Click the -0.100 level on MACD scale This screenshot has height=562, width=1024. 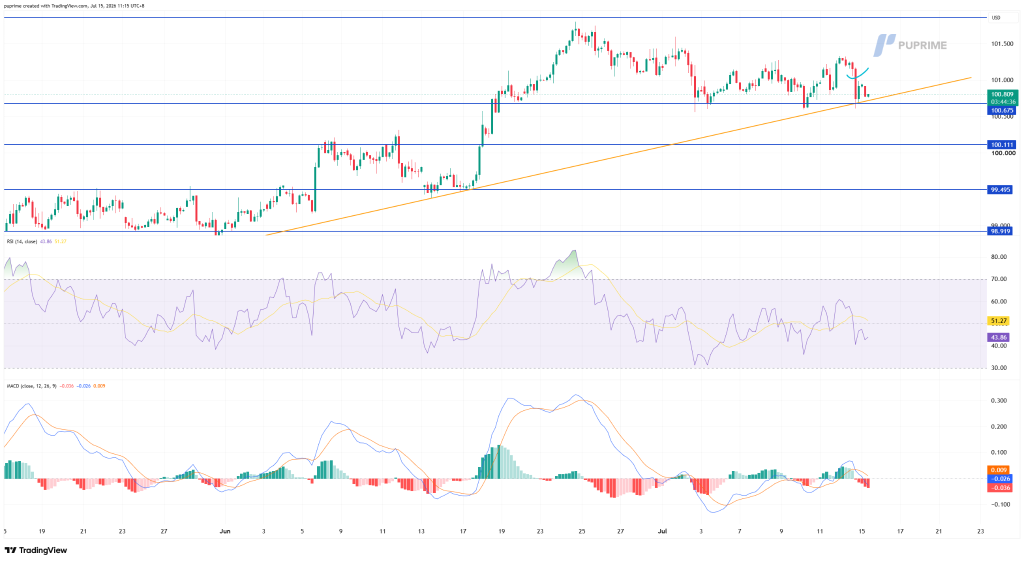click(x=999, y=505)
